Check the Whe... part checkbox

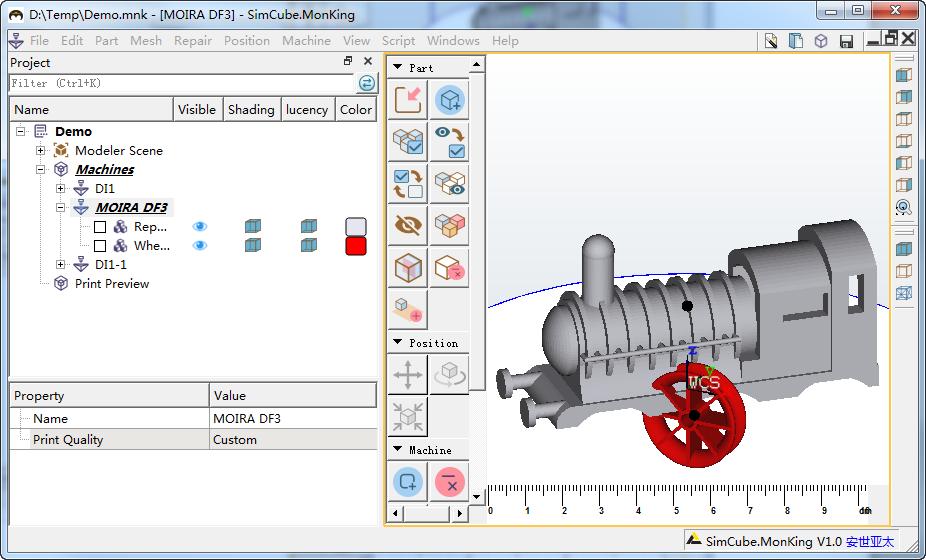(100, 246)
